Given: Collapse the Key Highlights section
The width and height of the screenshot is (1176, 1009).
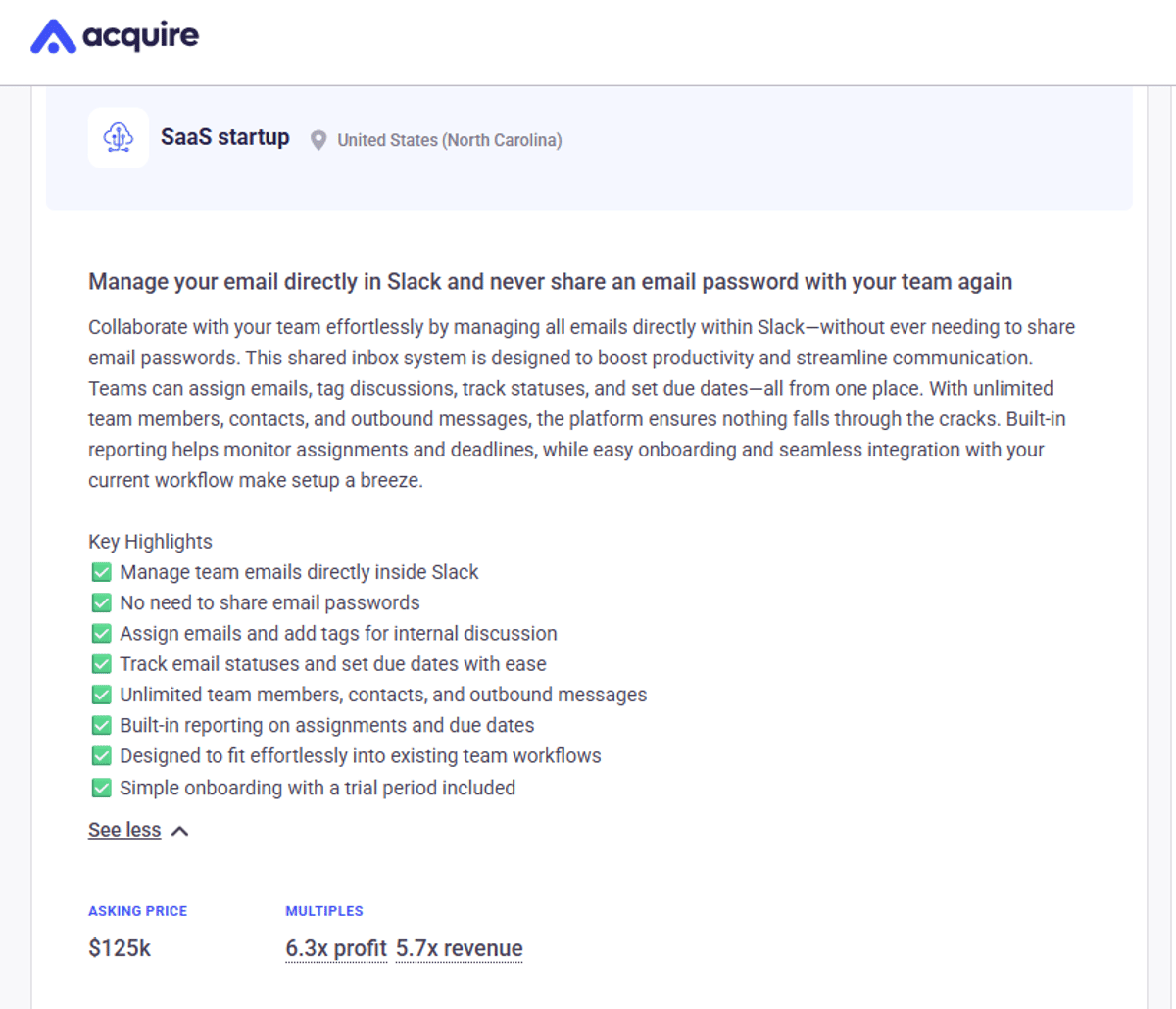Looking at the screenshot, I should (124, 829).
